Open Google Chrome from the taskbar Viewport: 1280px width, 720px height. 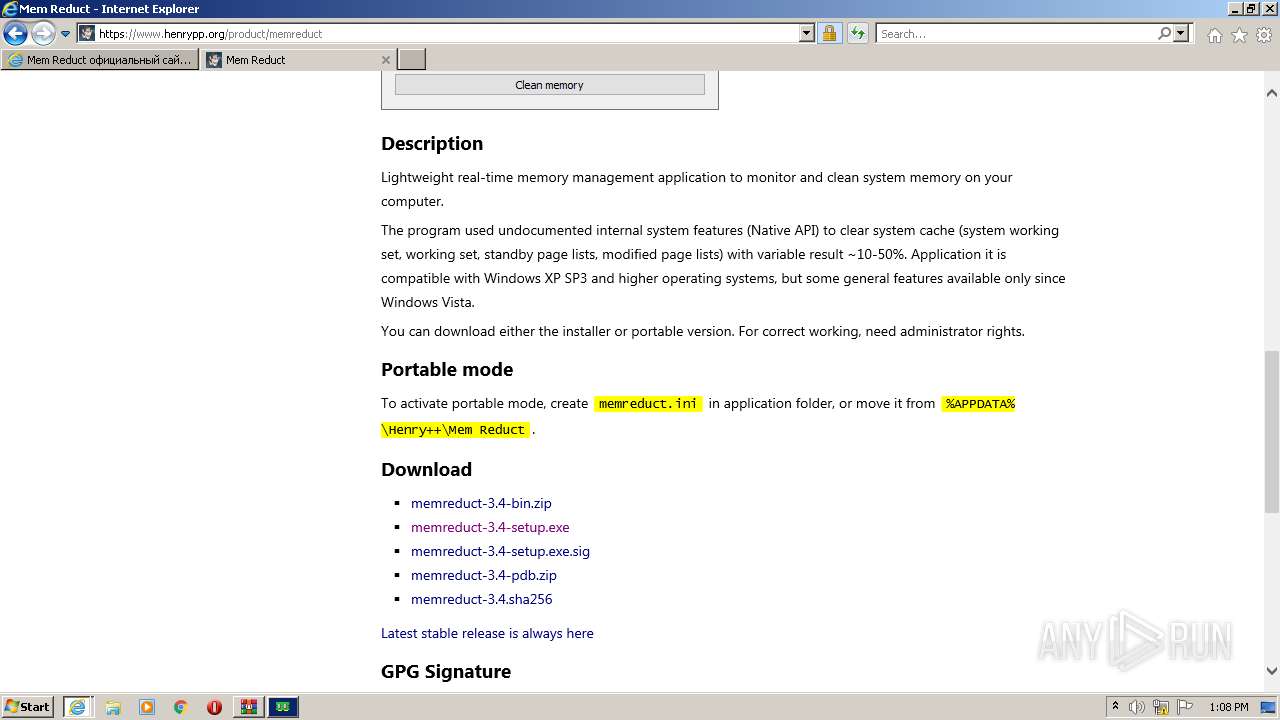[x=181, y=707]
